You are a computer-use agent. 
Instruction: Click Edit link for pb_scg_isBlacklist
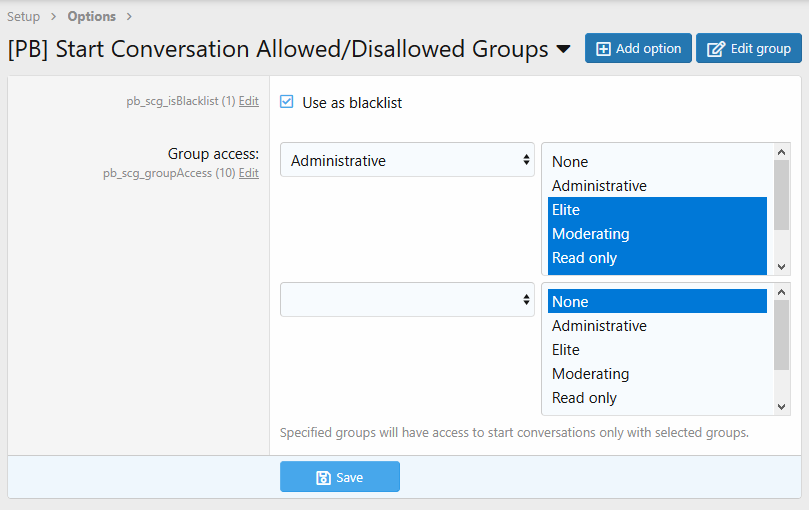point(248,101)
